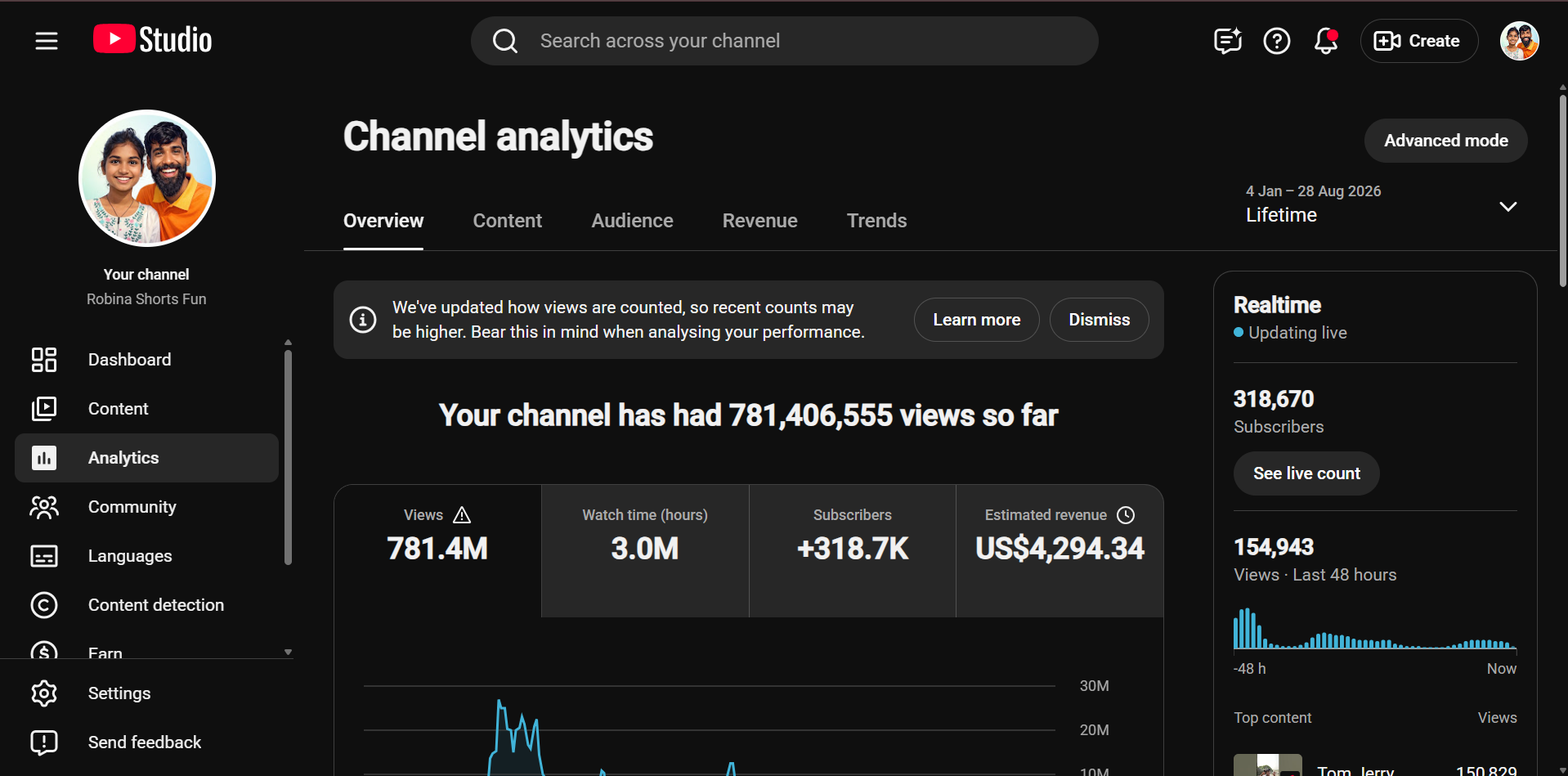The image size is (1568, 776).
Task: Click the Community people icon
Action: (x=44, y=507)
